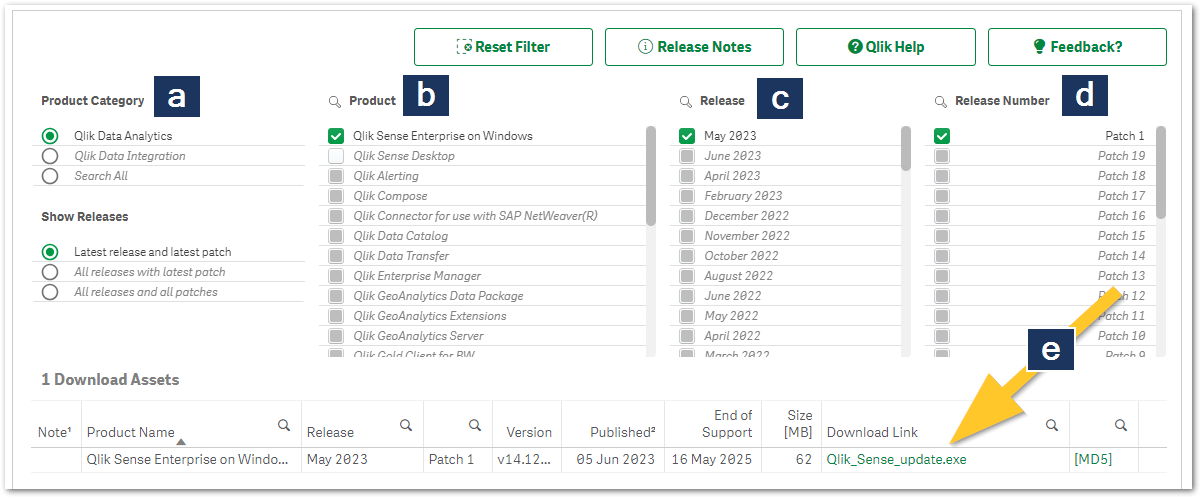
Task: Check Qlik Connector for SAP NetWeaver
Action: (x=336, y=216)
